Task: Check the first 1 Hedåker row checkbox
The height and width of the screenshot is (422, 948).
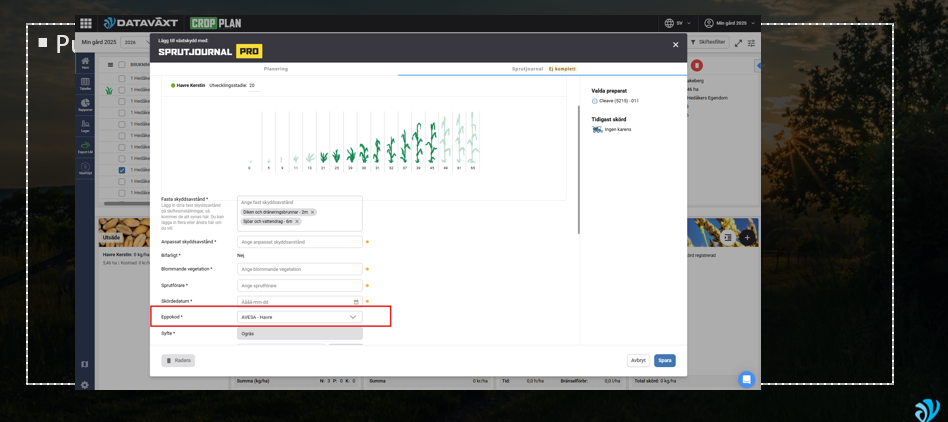Action: pyautogui.click(x=122, y=78)
